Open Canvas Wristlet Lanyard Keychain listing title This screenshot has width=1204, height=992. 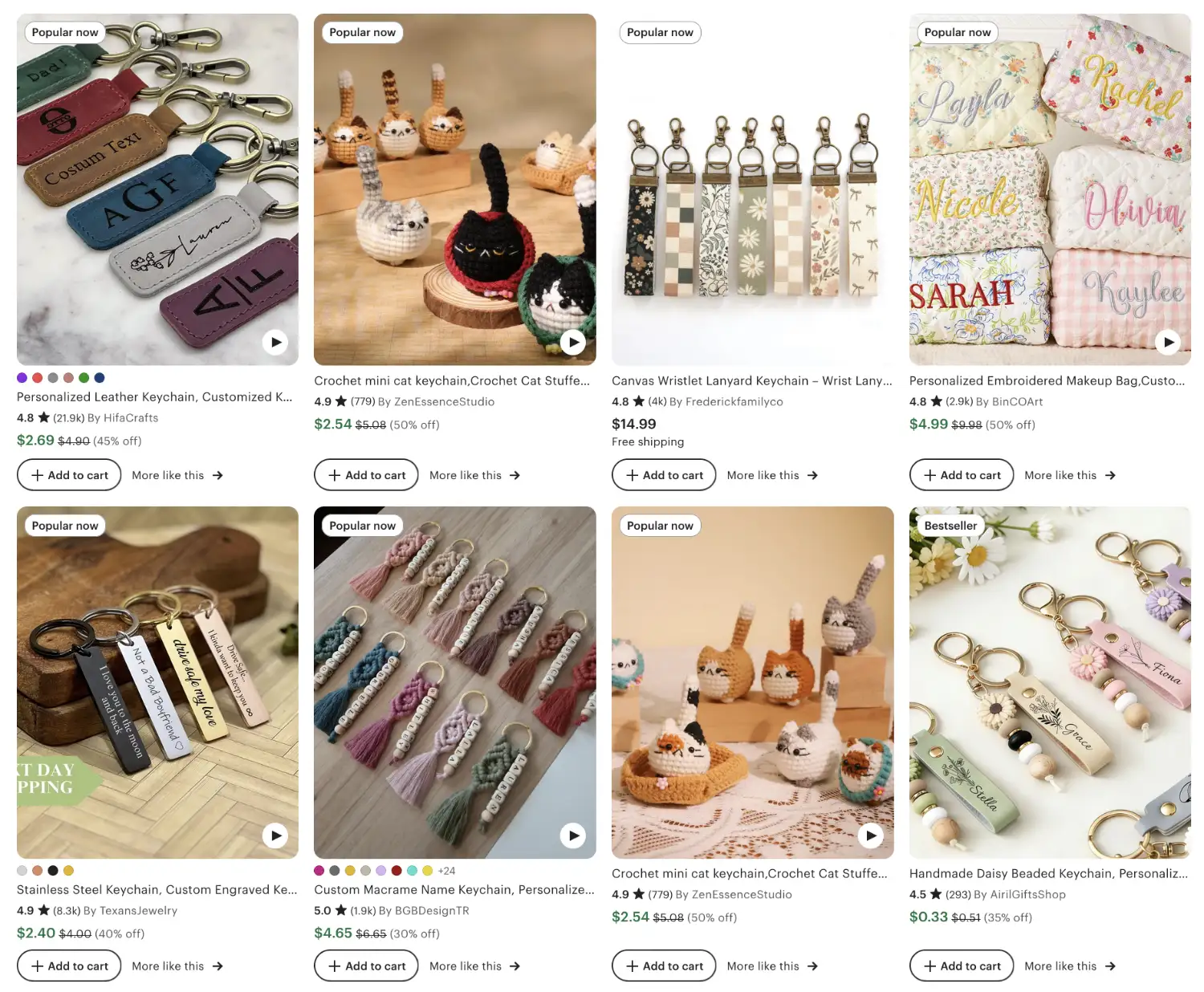click(752, 380)
